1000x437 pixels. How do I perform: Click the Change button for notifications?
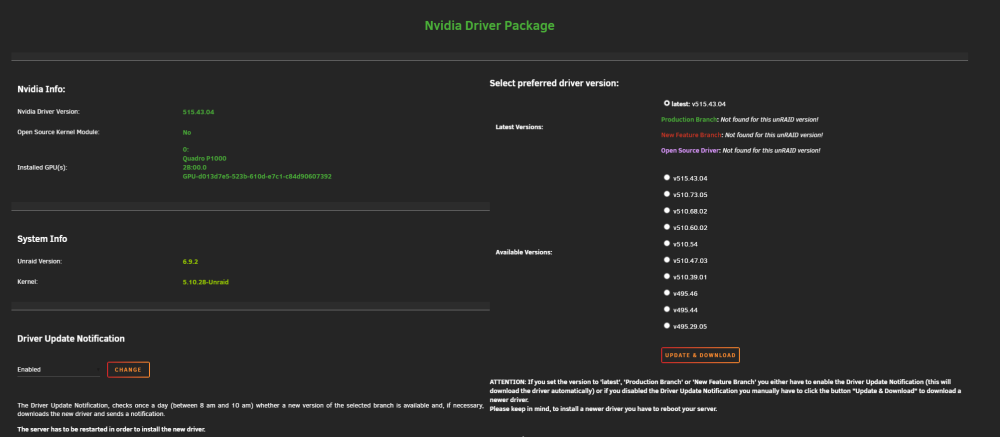(x=128, y=370)
